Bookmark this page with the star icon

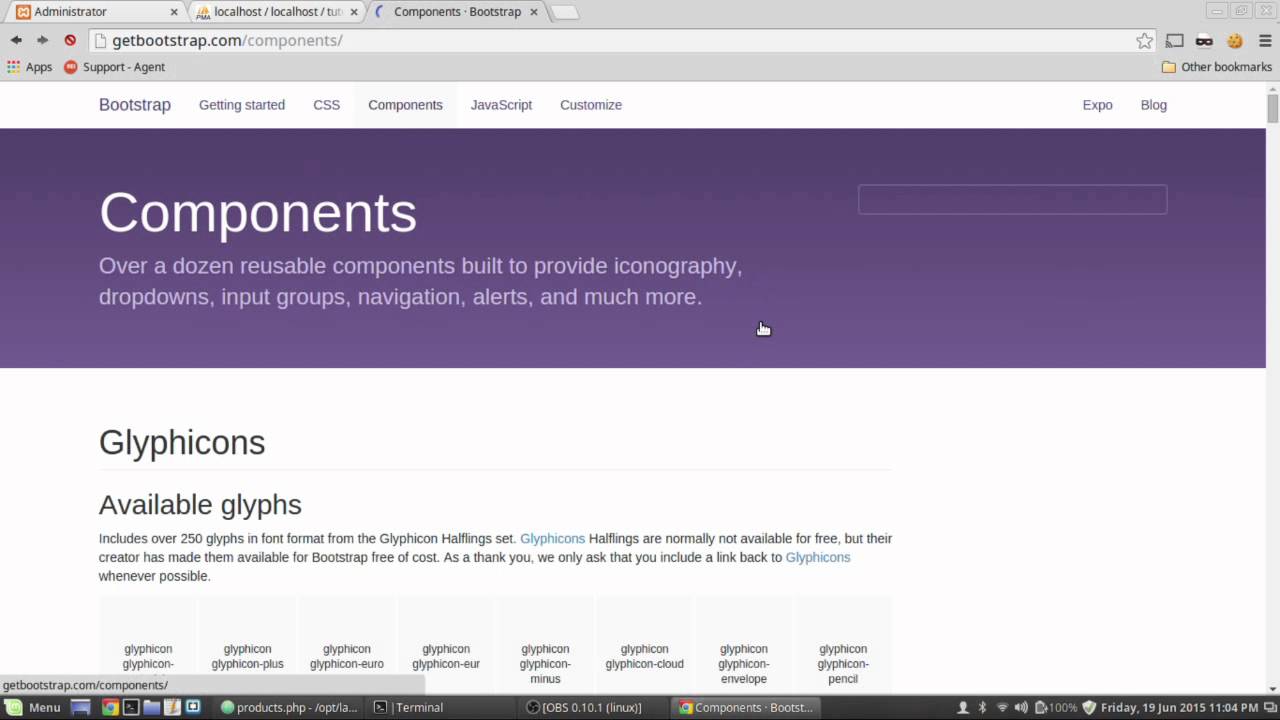[x=1144, y=41]
